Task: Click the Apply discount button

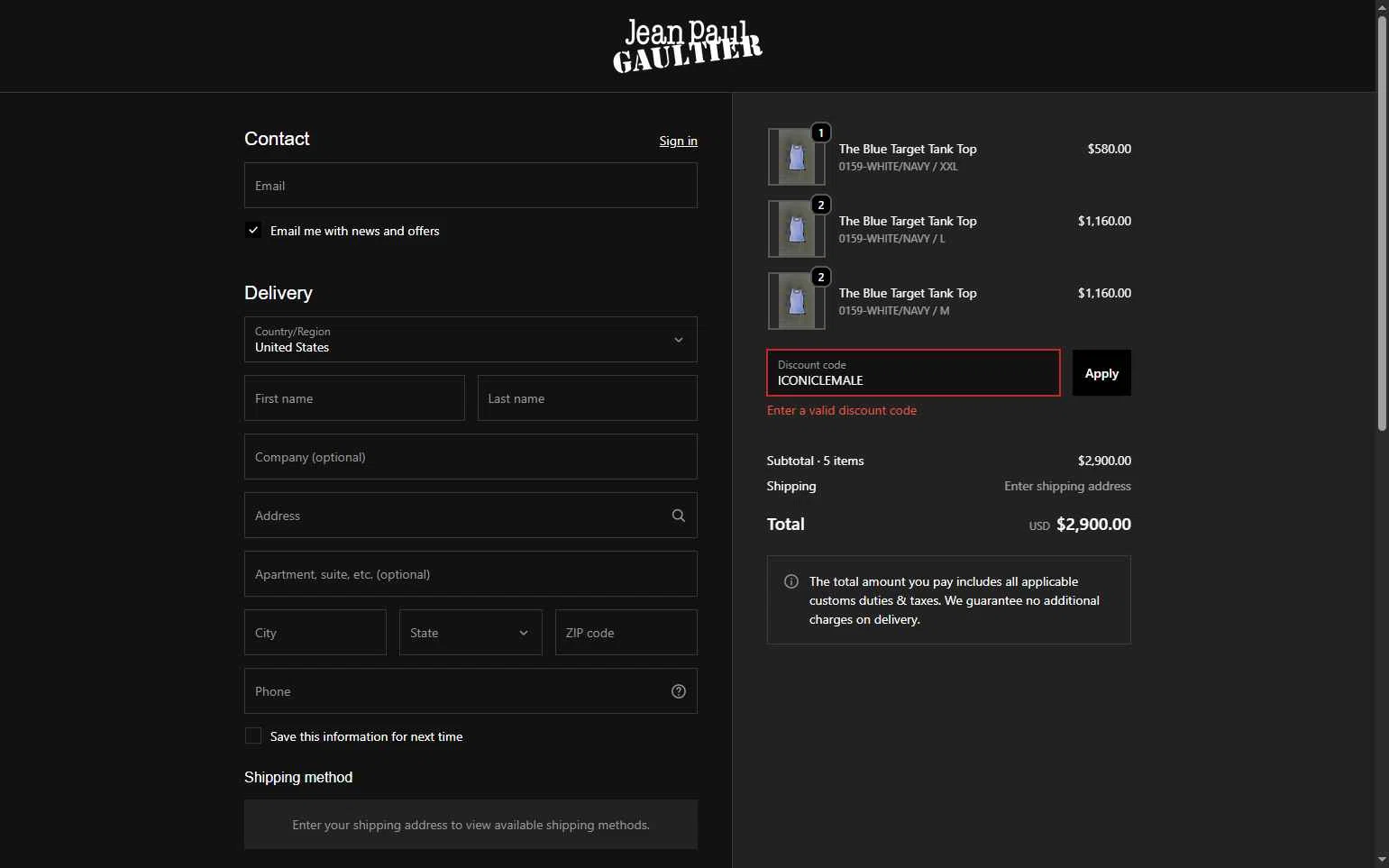Action: (x=1101, y=373)
